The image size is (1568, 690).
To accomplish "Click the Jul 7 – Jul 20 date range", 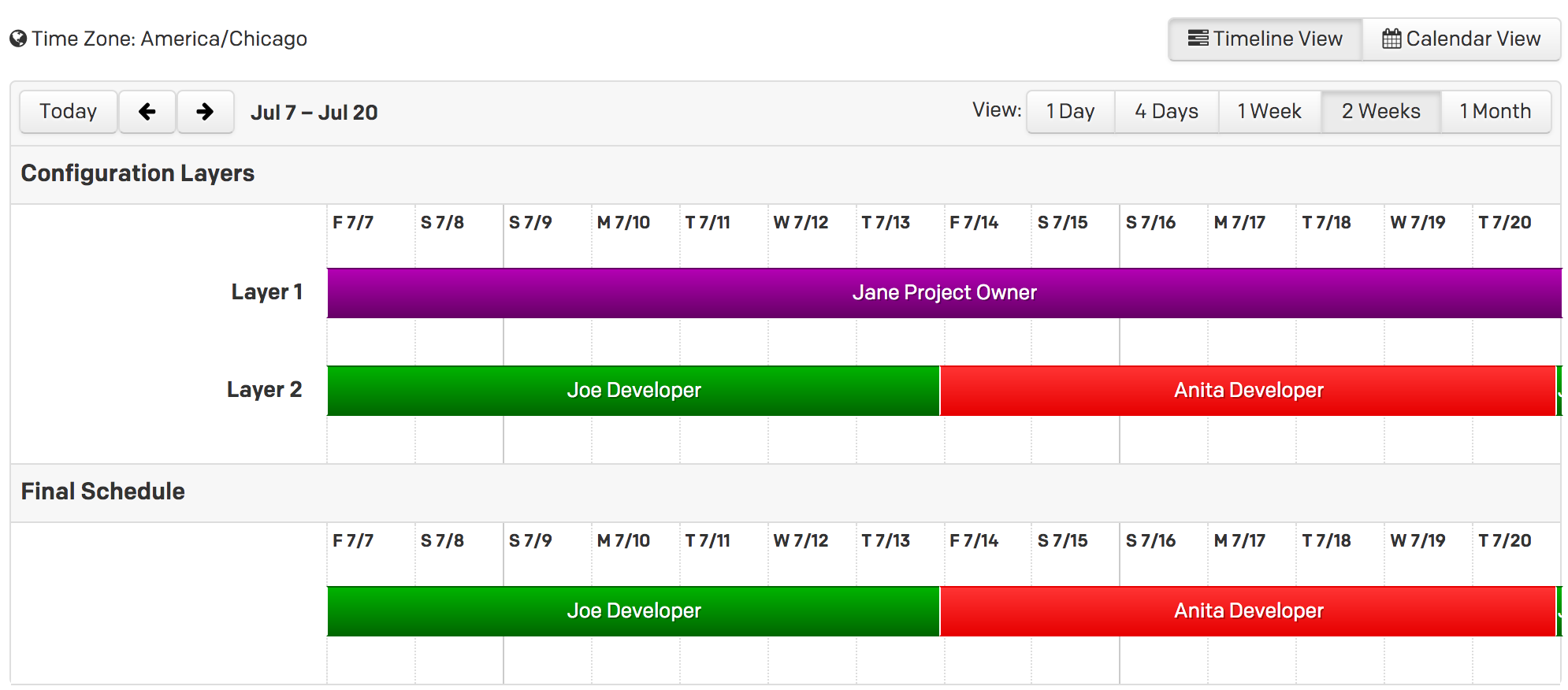I will (314, 113).
